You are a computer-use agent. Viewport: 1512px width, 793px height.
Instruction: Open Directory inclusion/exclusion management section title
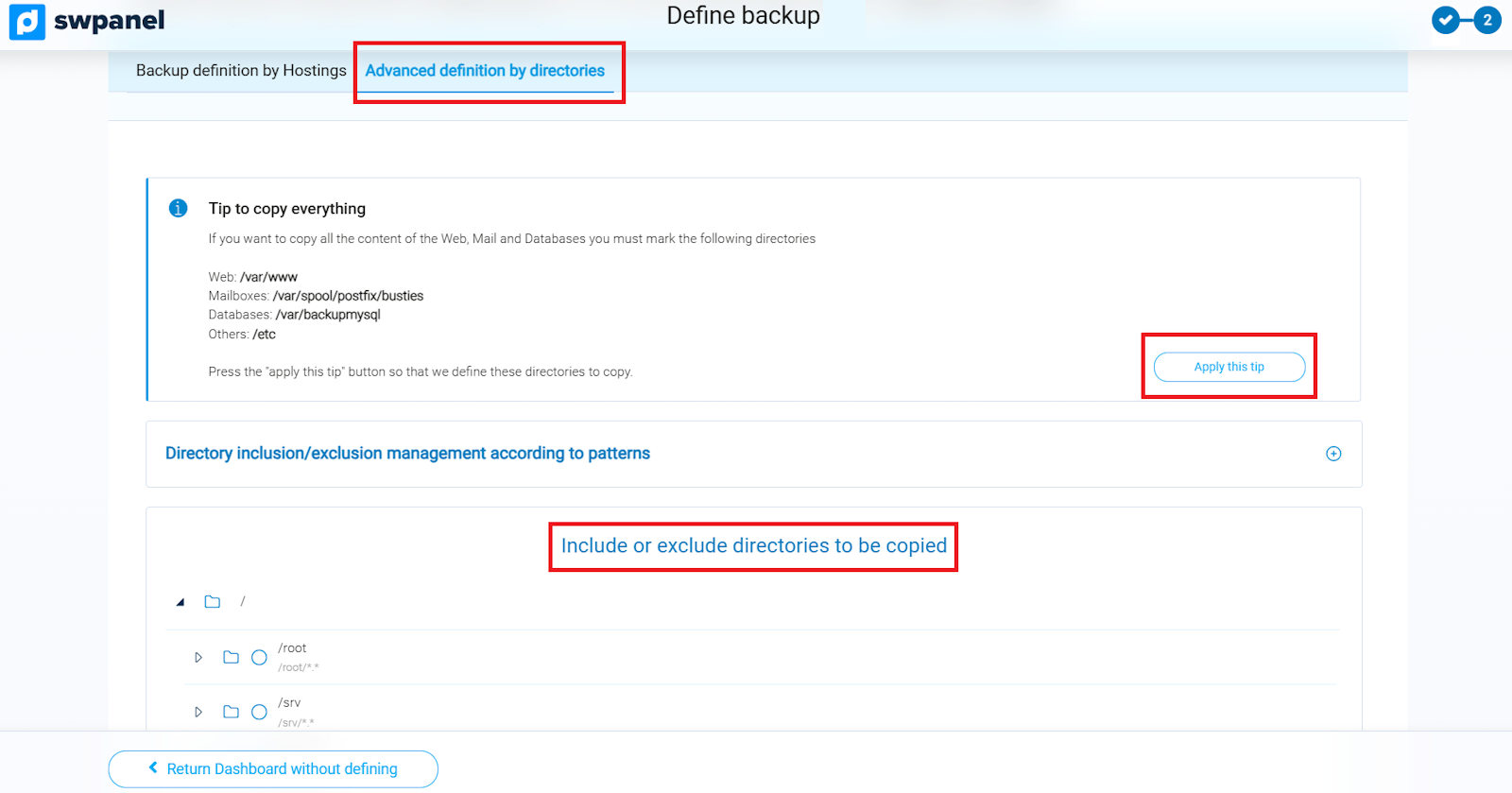(x=407, y=454)
